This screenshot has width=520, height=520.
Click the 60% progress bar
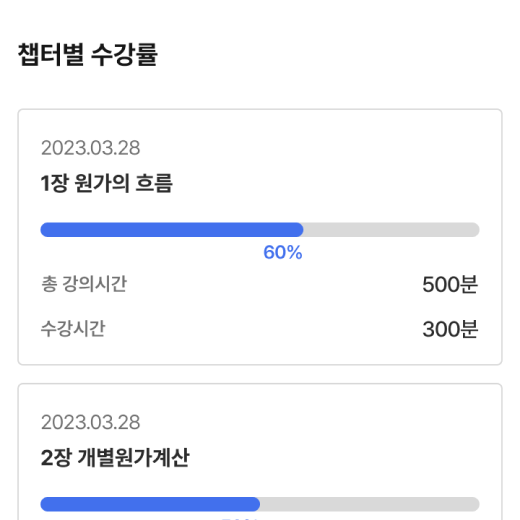(x=260, y=230)
